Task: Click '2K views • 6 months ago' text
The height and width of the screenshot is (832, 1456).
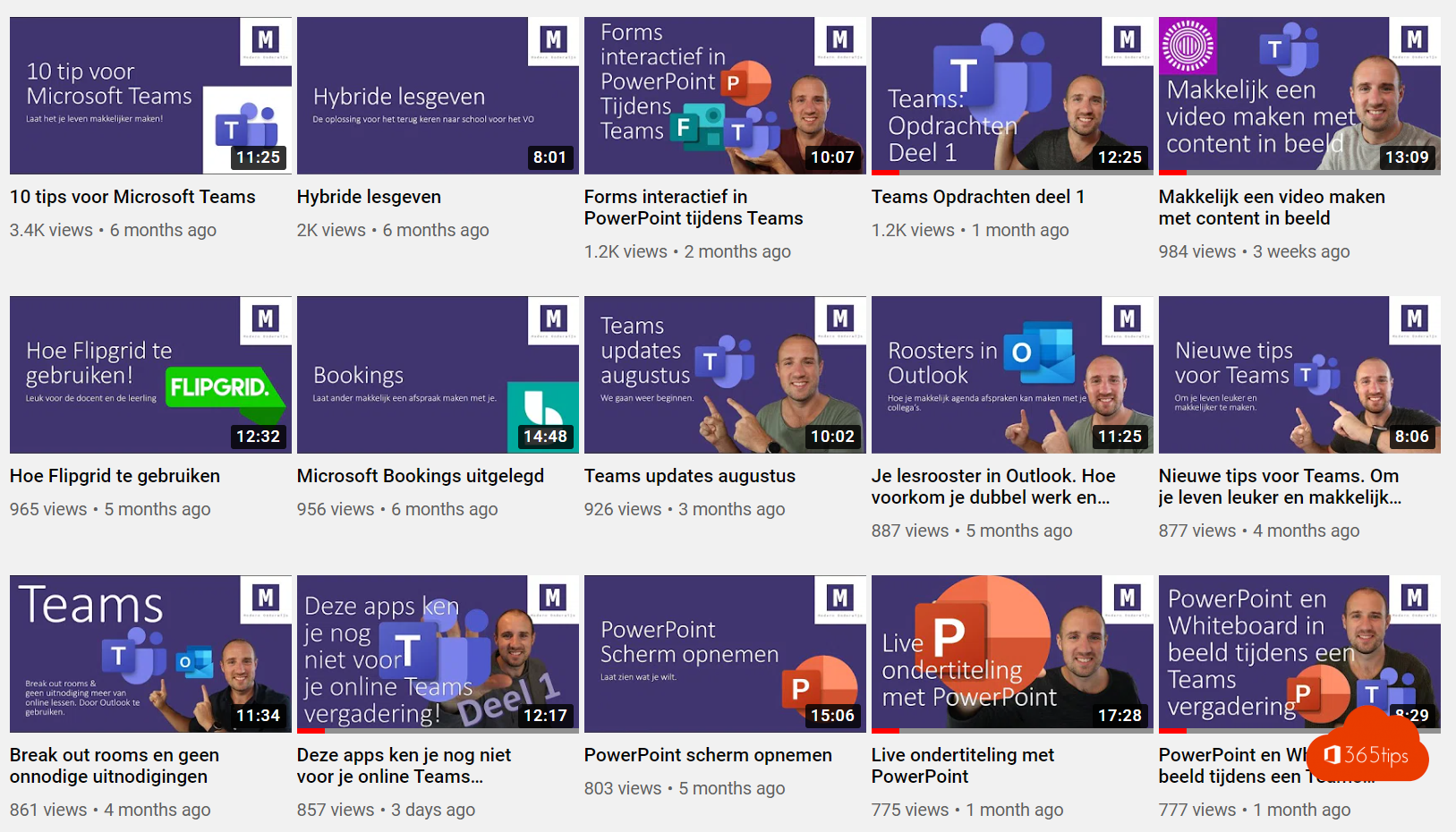Action: [393, 230]
